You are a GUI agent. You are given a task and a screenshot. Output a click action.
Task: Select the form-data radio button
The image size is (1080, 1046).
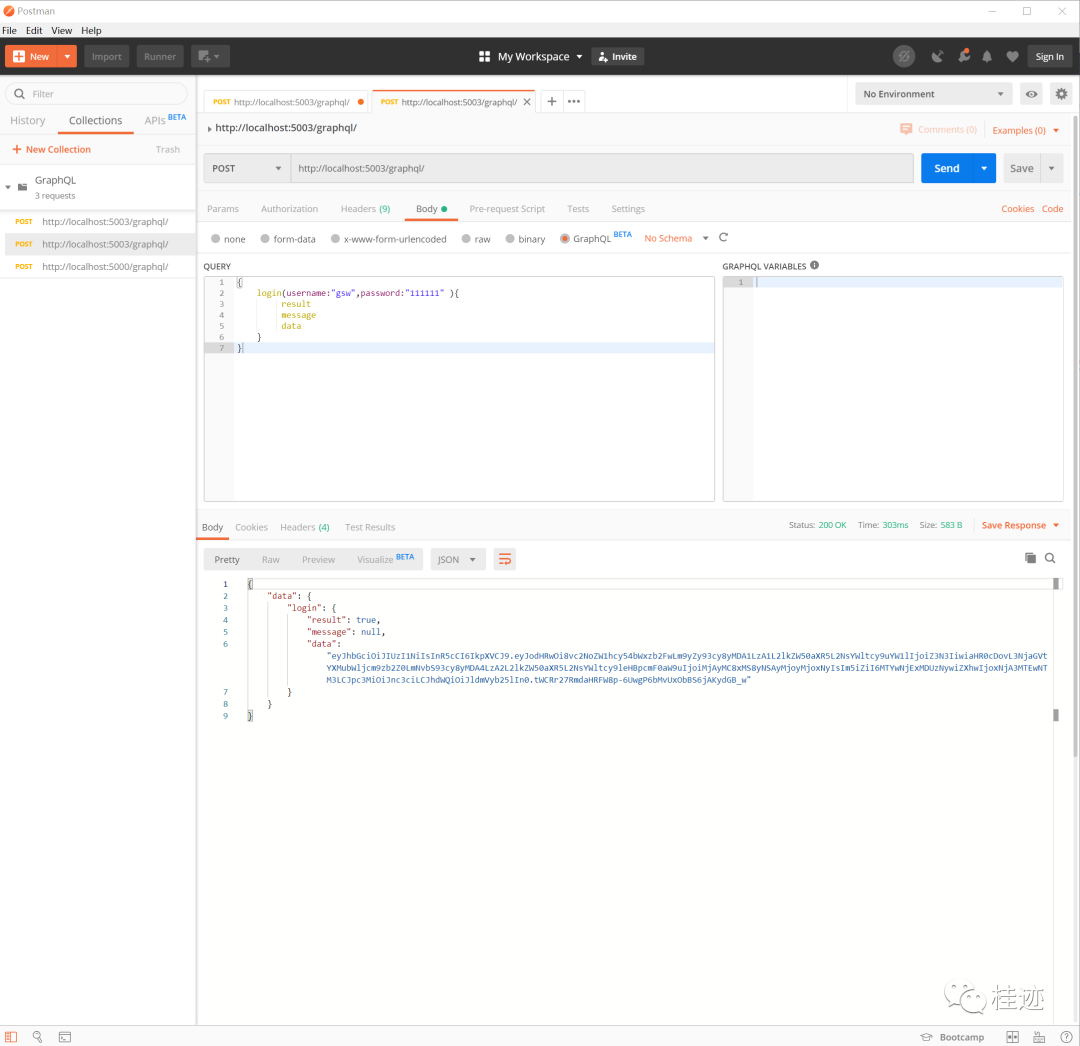tap(265, 239)
